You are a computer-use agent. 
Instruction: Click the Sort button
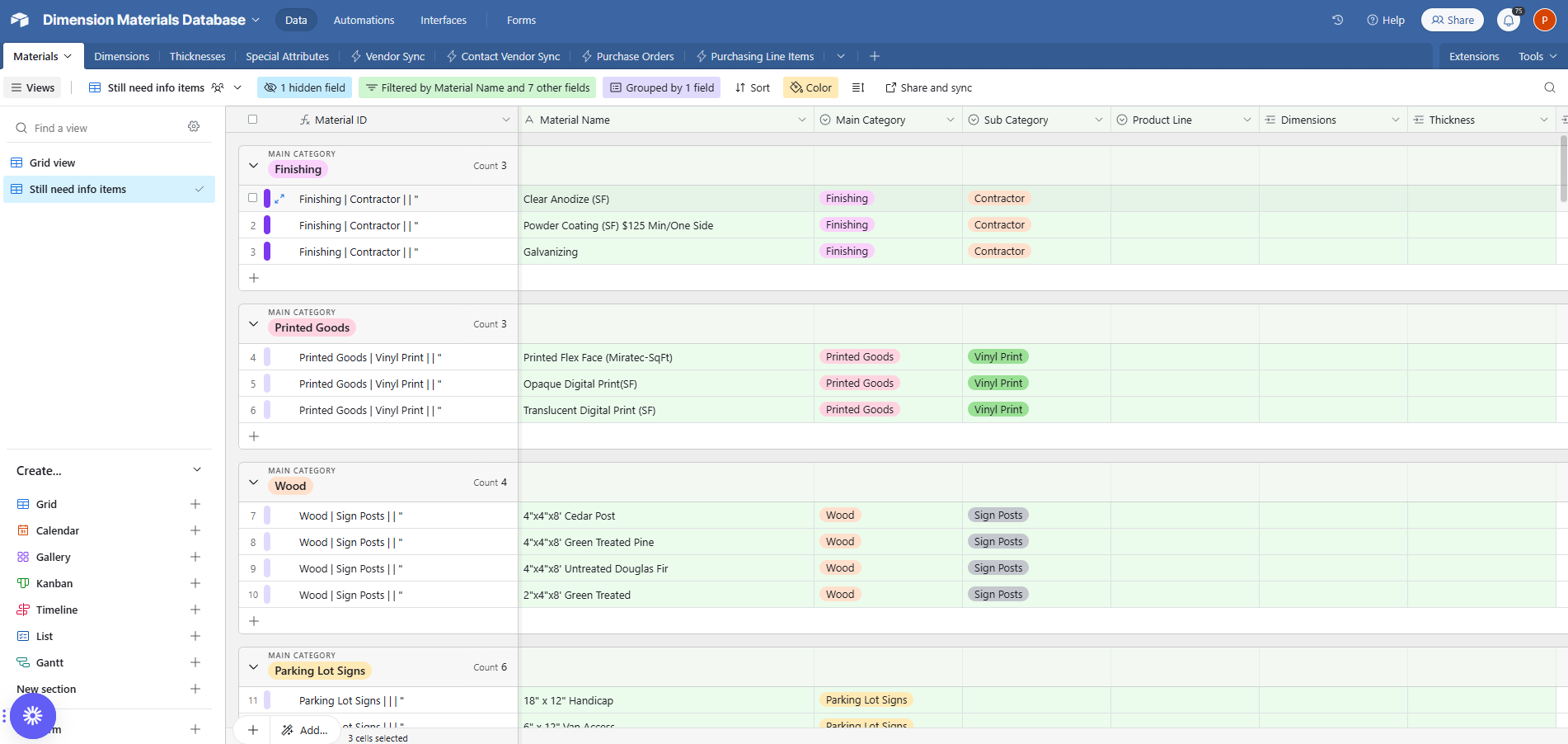point(753,87)
